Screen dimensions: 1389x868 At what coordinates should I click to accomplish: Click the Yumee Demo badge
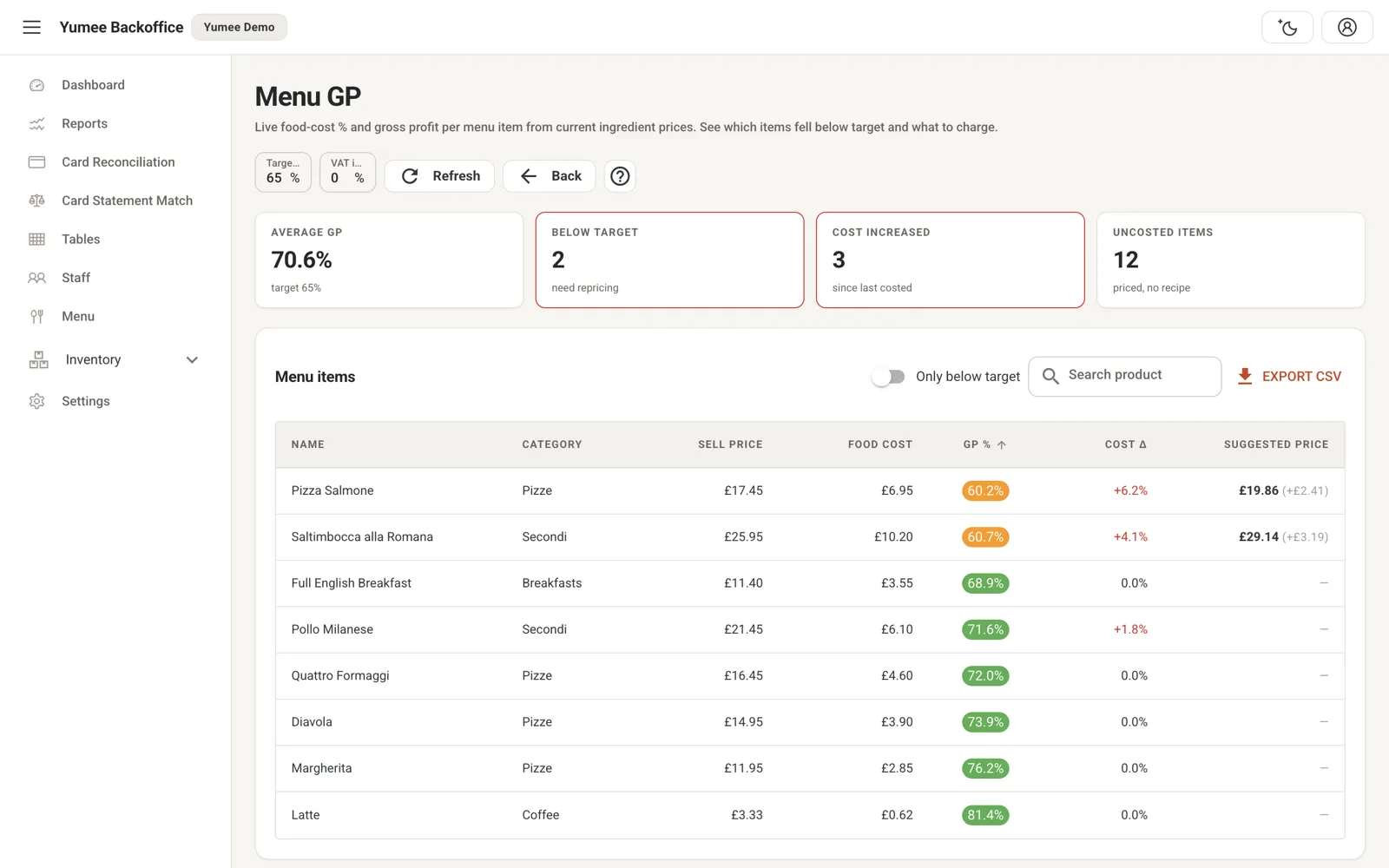(239, 27)
